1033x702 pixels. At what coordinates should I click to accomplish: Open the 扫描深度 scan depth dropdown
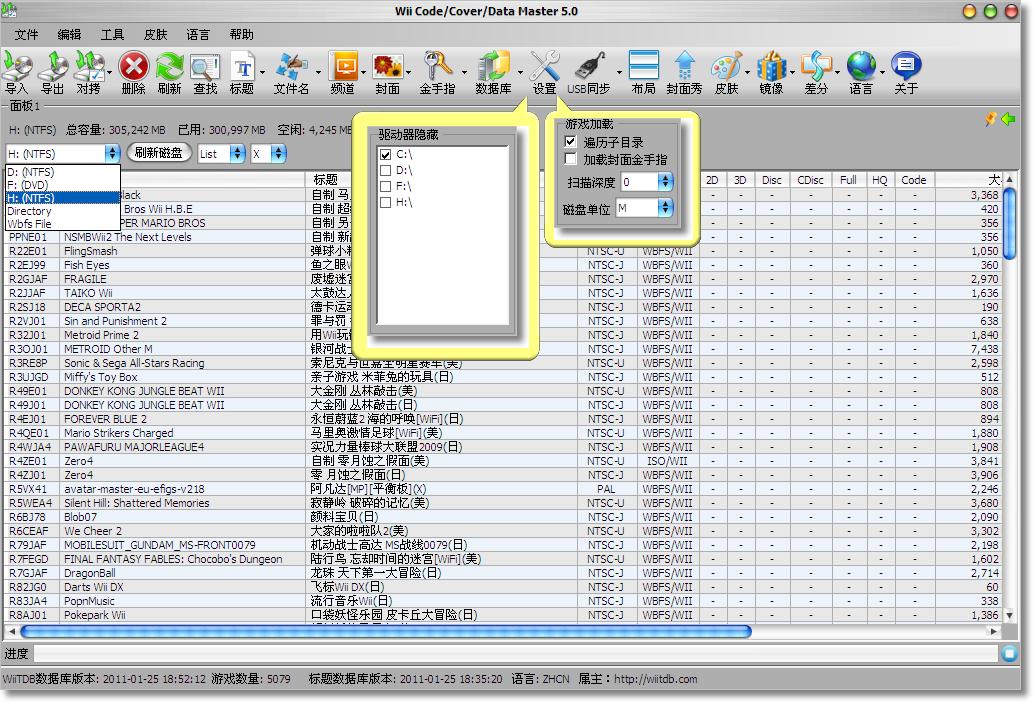point(665,182)
